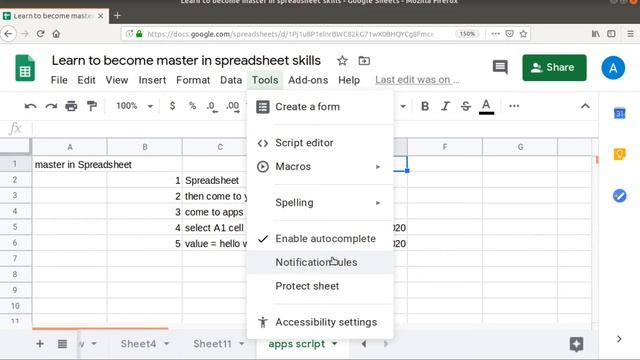The image size is (640, 360).
Task: Choose Create a form
Action: click(320, 107)
